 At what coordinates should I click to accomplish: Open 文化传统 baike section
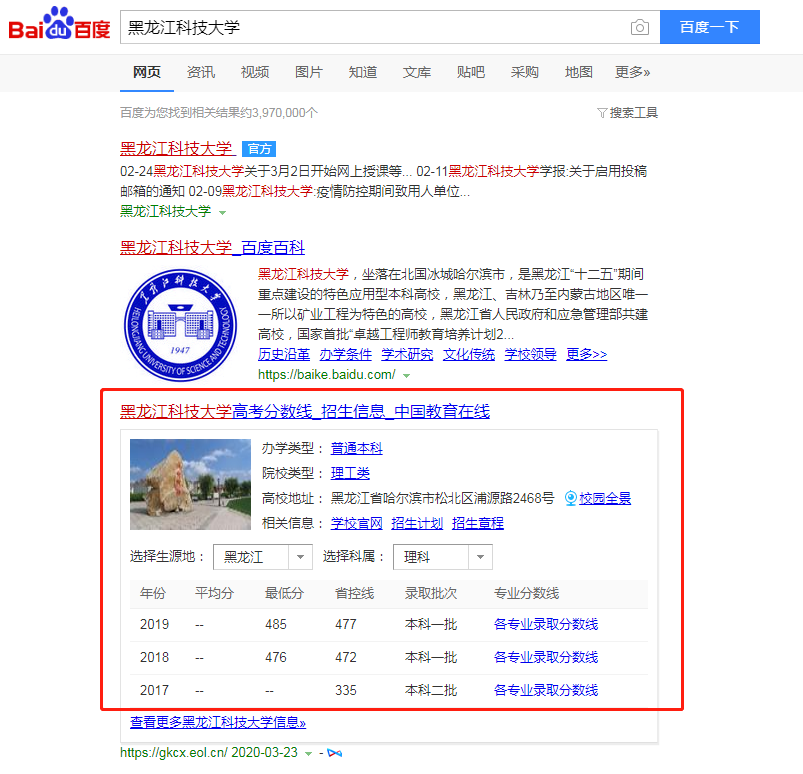tap(469, 354)
